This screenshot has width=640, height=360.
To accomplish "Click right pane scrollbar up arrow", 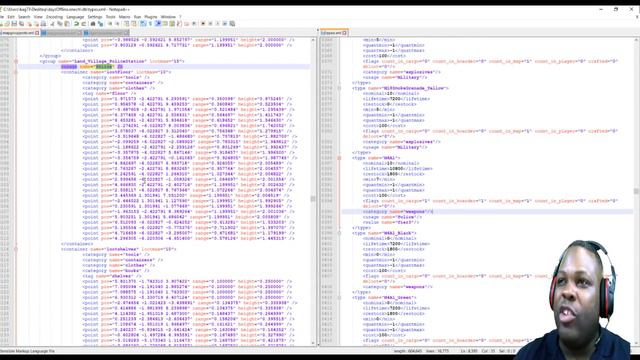I will click(x=636, y=40).
